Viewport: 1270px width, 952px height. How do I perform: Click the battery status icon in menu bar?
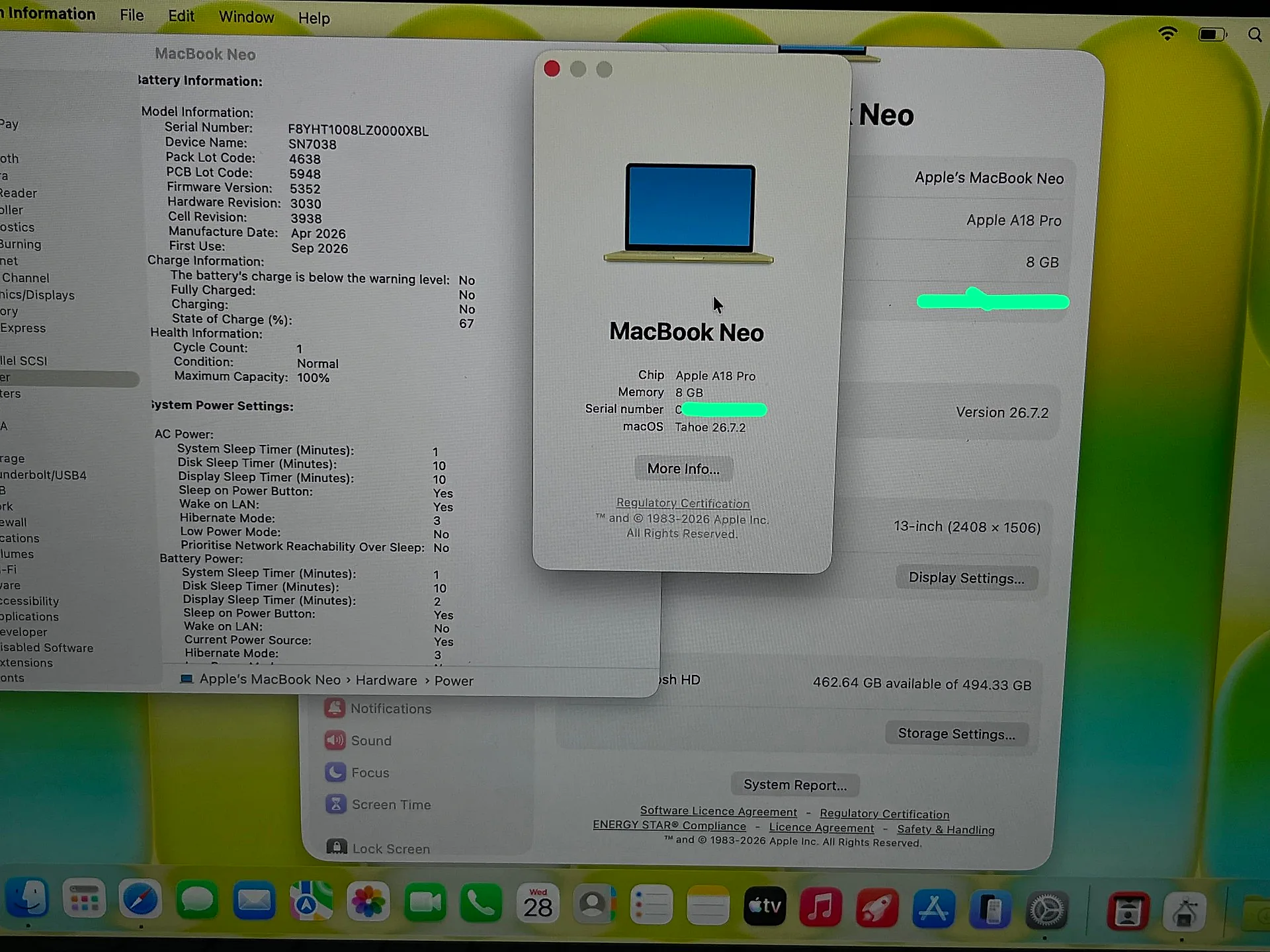[x=1212, y=34]
